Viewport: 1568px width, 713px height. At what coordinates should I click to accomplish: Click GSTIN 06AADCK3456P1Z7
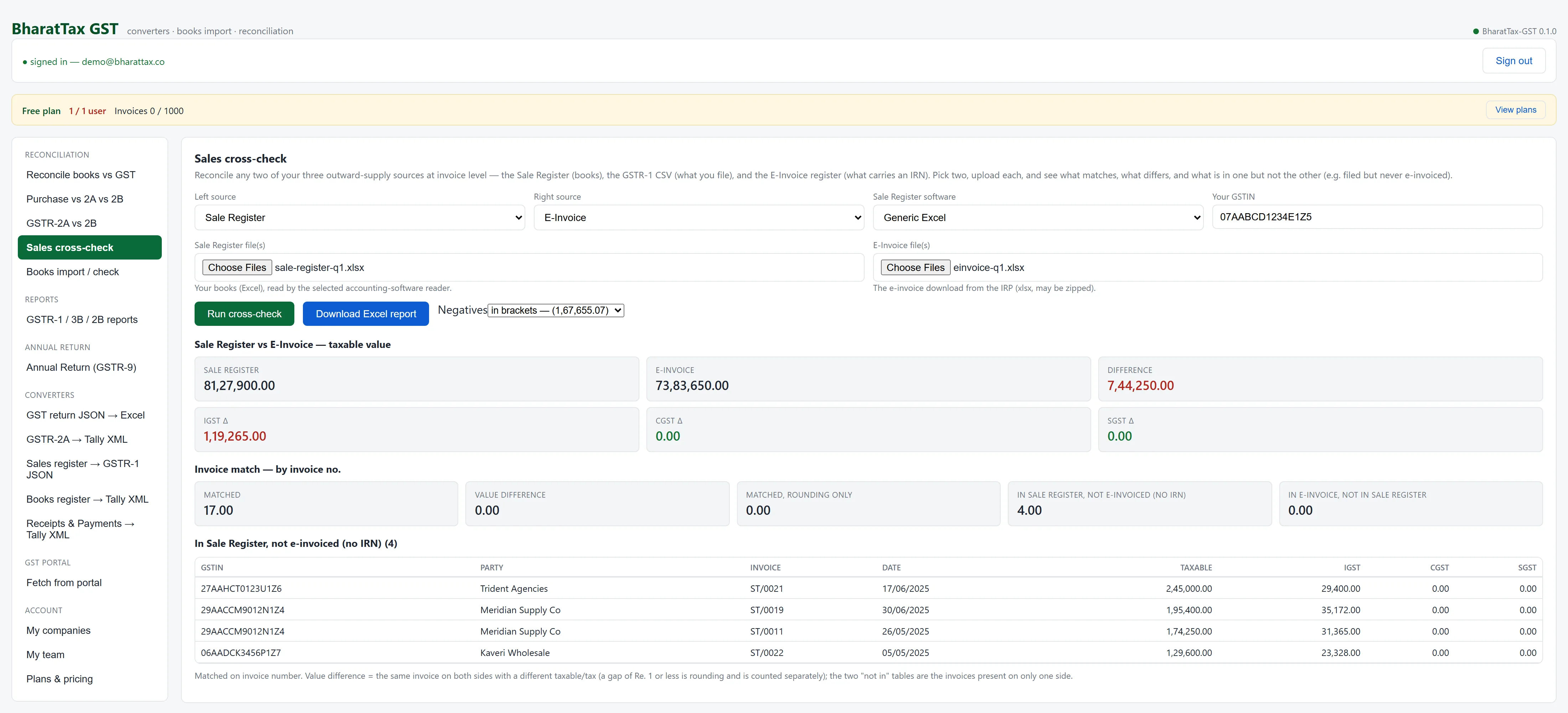click(241, 653)
